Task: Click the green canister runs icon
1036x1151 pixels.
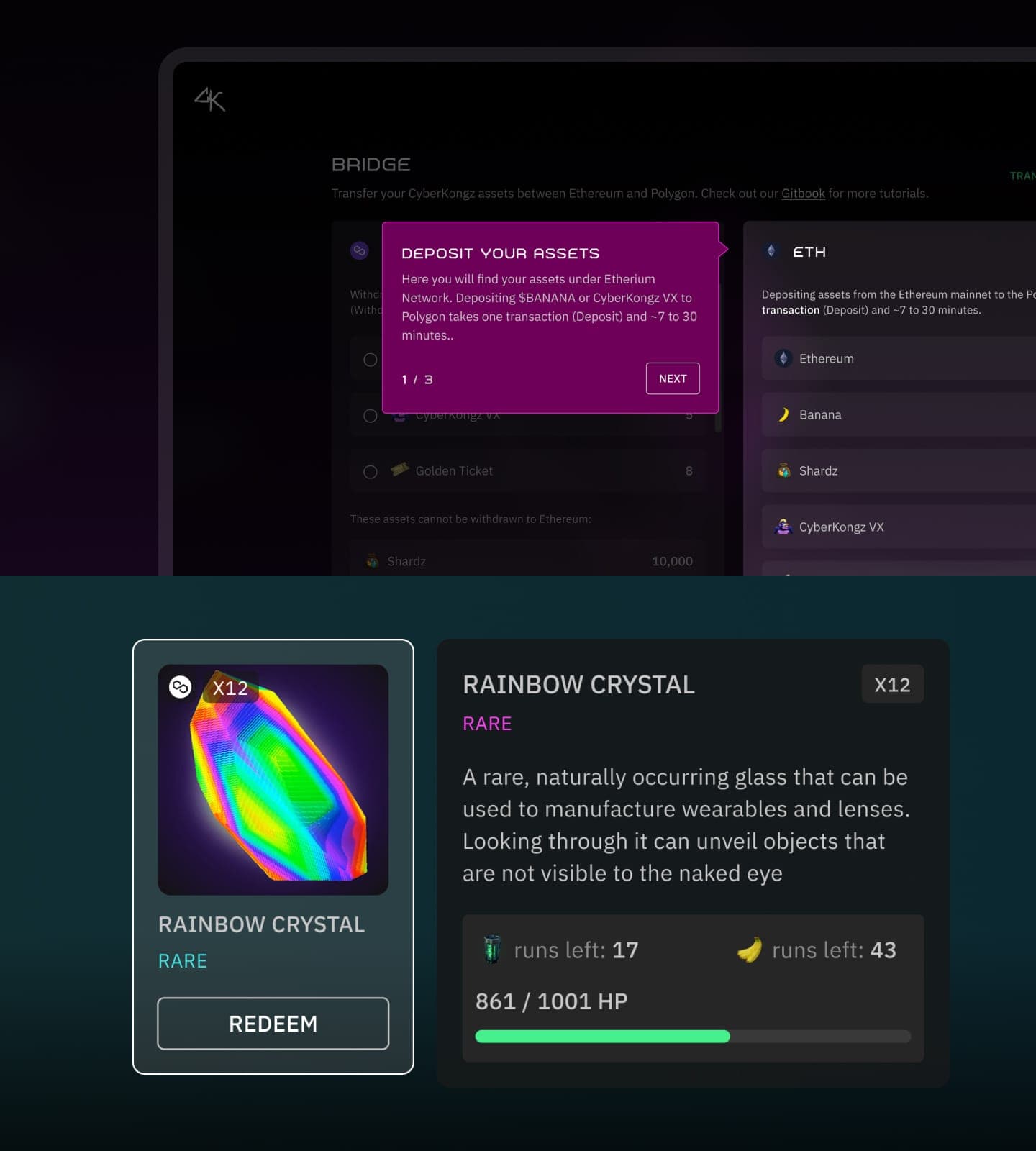Action: [492, 950]
